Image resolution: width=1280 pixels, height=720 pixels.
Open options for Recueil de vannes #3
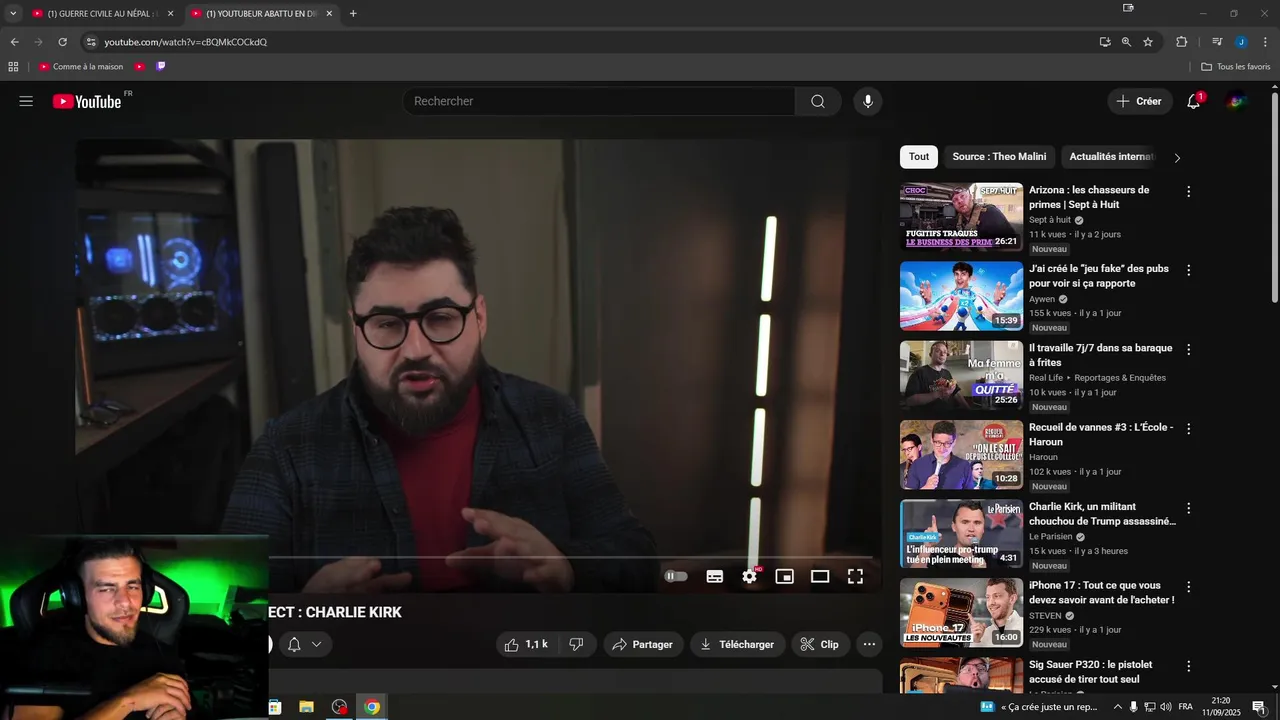[1189, 428]
